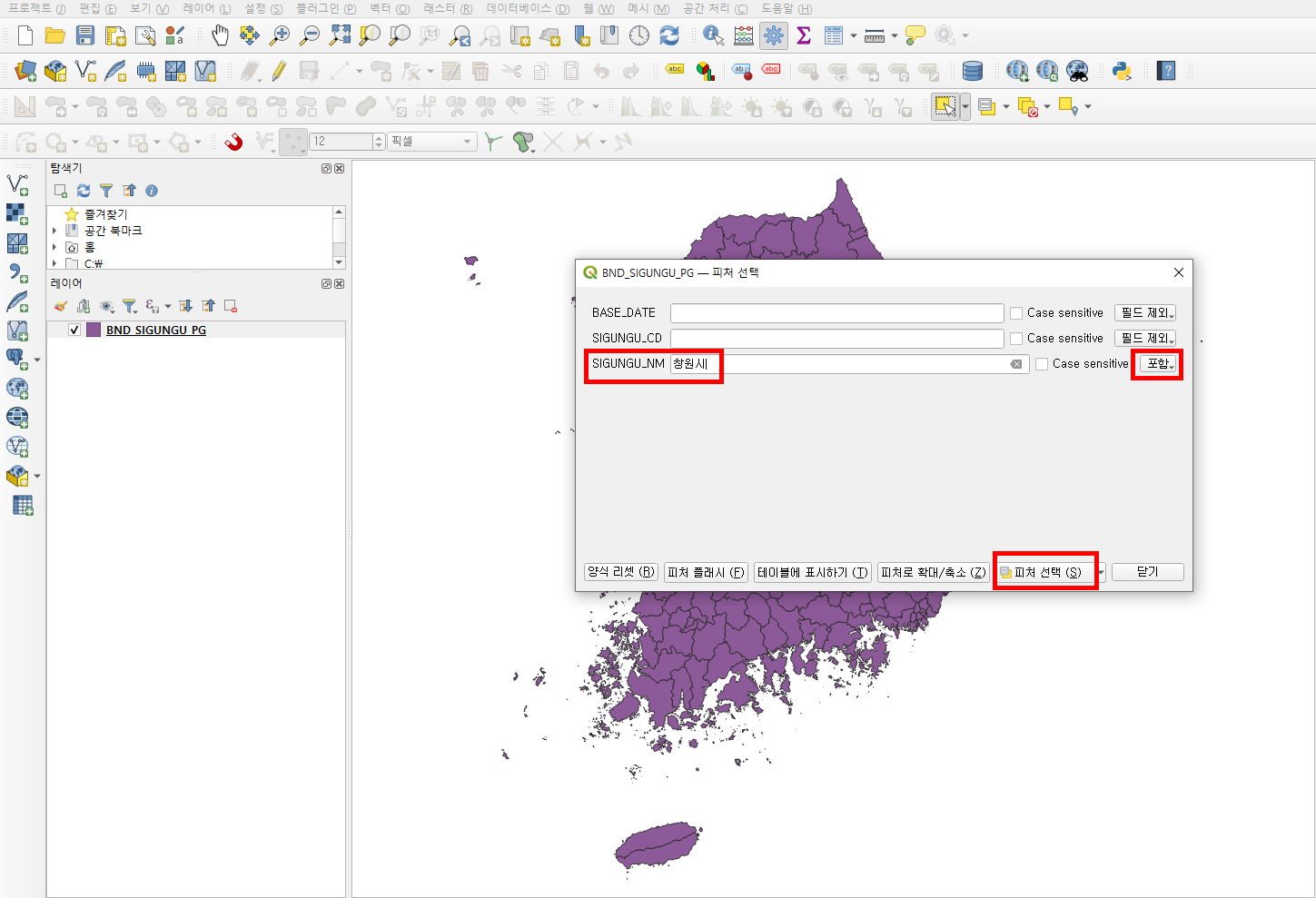Click the 닫기 button in the dialog
Screen dimensions: 1316x898
[1148, 572]
